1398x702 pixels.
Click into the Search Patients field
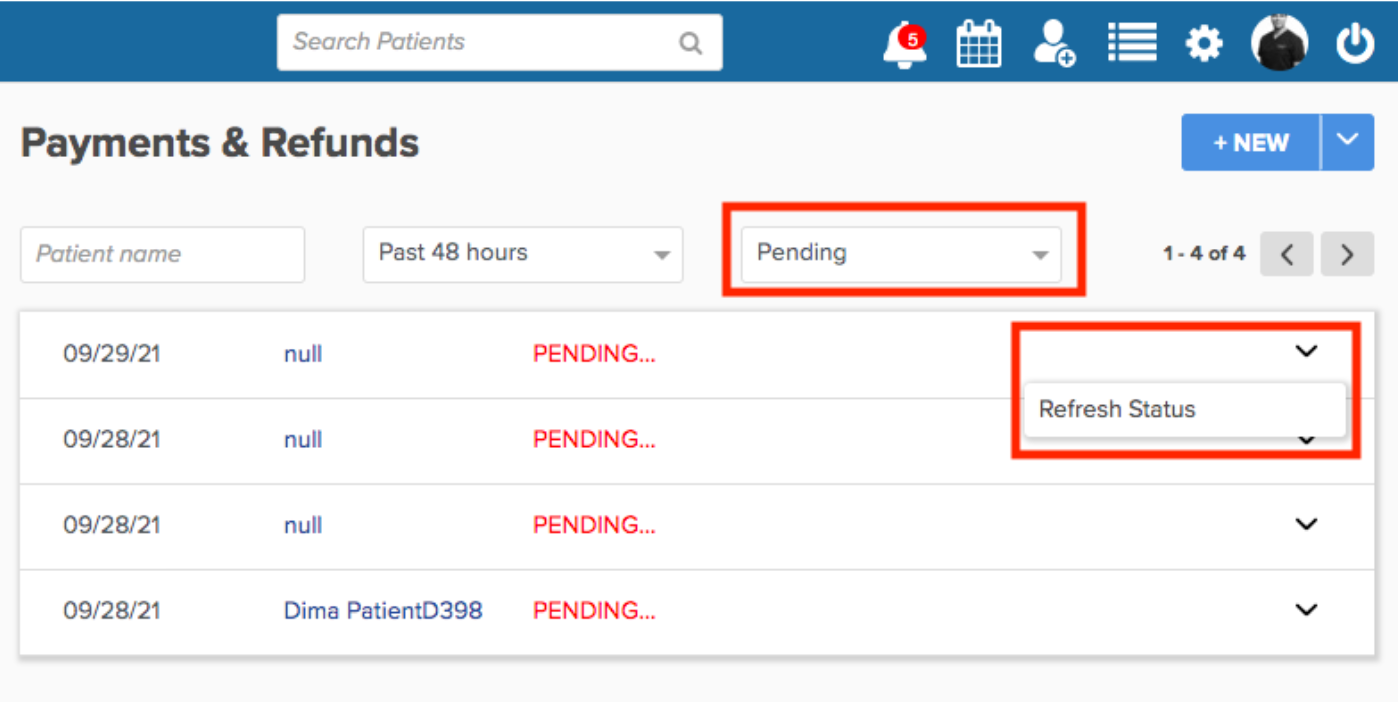click(499, 42)
